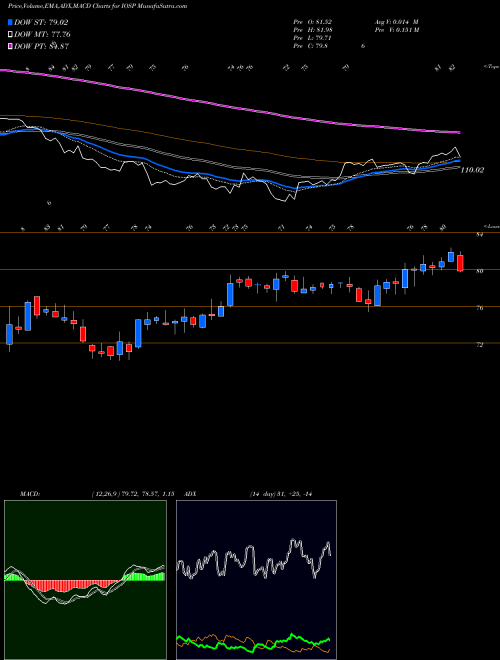Click the 110.02 EMA price label
Screen dimensions: 500x660
click(x=472, y=170)
